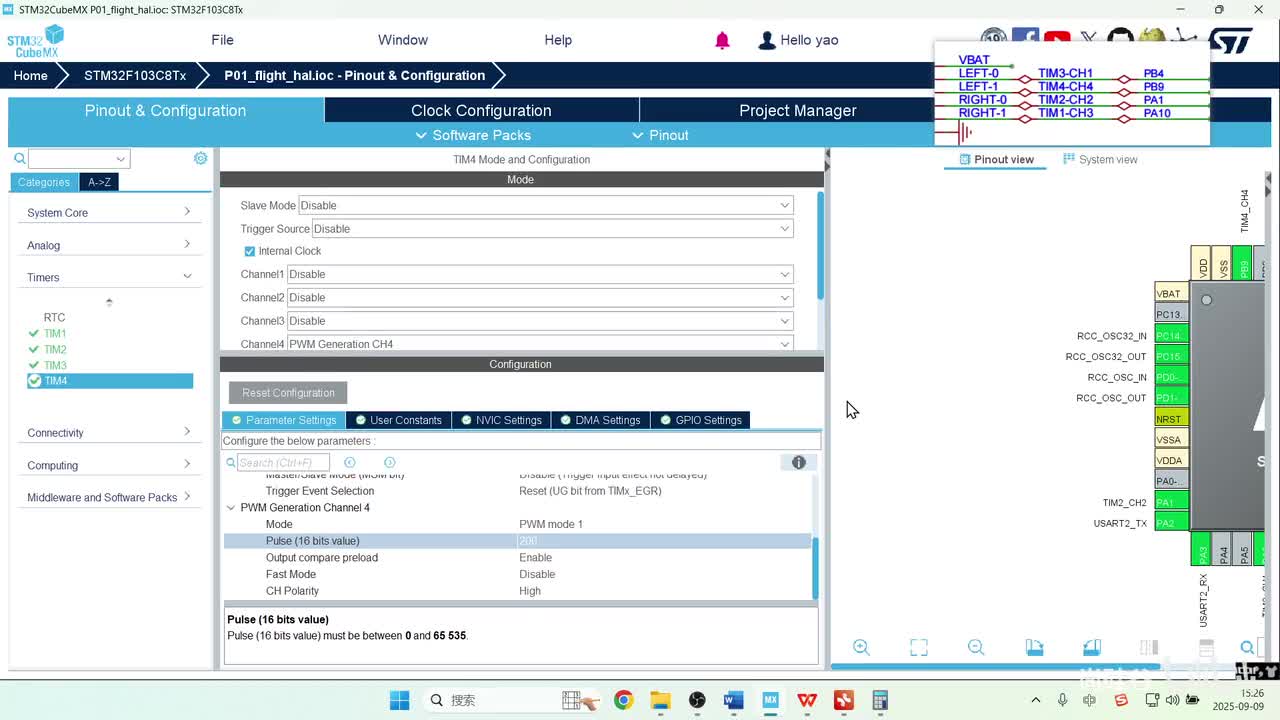The height and width of the screenshot is (720, 1280).
Task: Expand the Computing category
Action: (109, 465)
